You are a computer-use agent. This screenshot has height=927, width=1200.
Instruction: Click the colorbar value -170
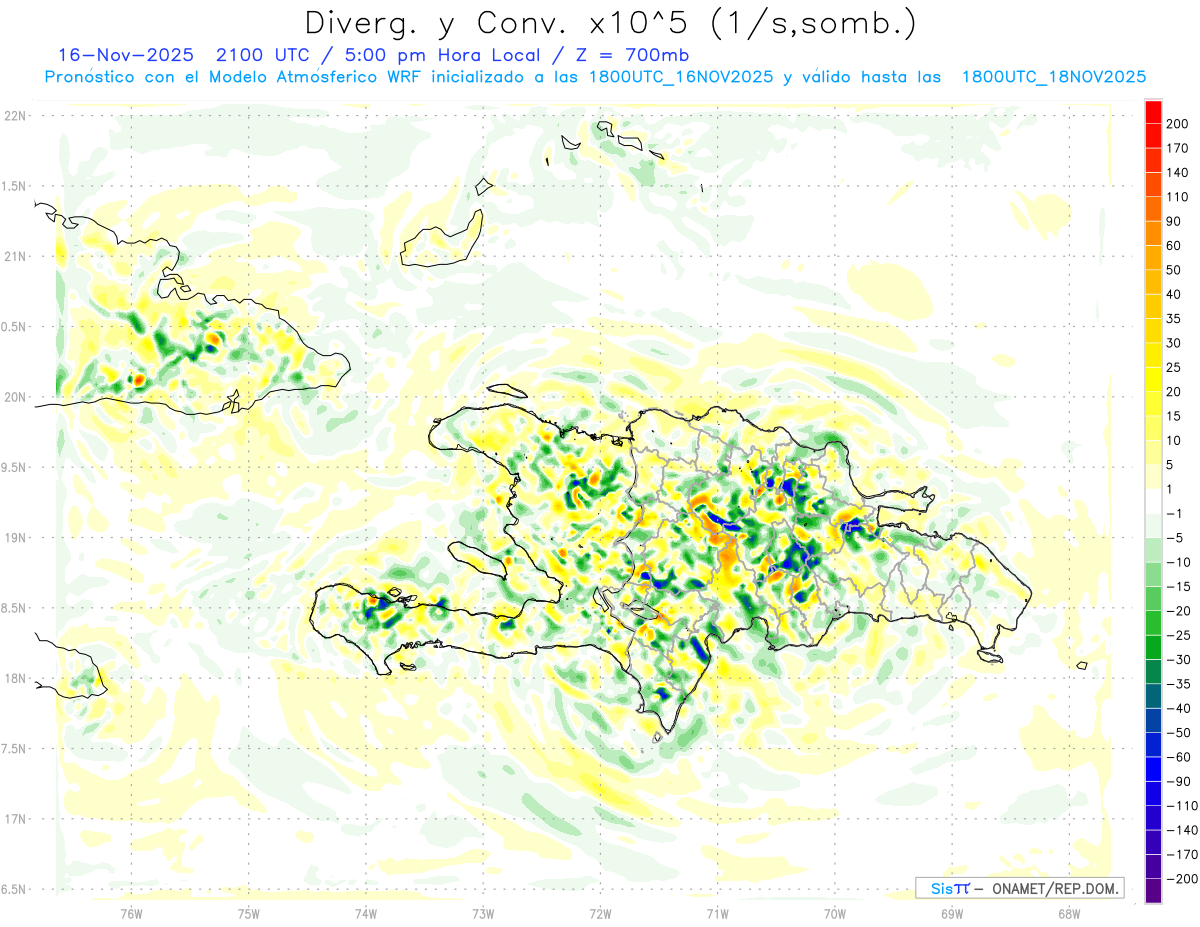click(1182, 854)
